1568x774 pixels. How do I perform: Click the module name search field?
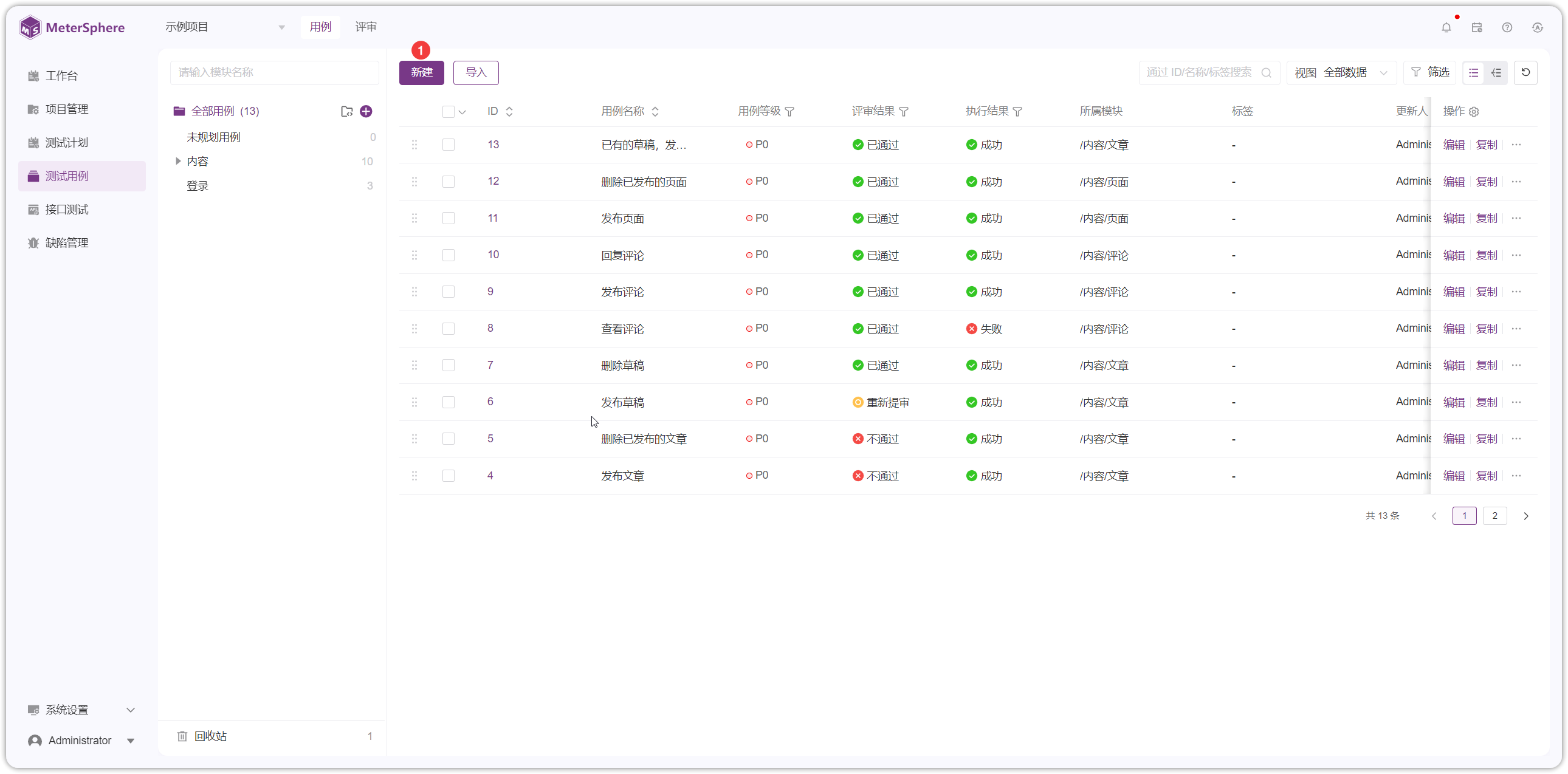[275, 72]
